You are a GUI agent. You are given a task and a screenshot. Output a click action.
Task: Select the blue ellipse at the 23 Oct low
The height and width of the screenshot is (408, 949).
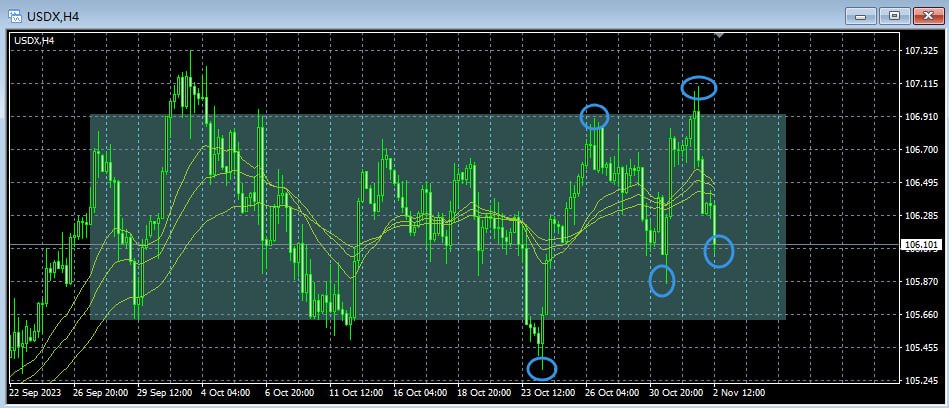[541, 369]
